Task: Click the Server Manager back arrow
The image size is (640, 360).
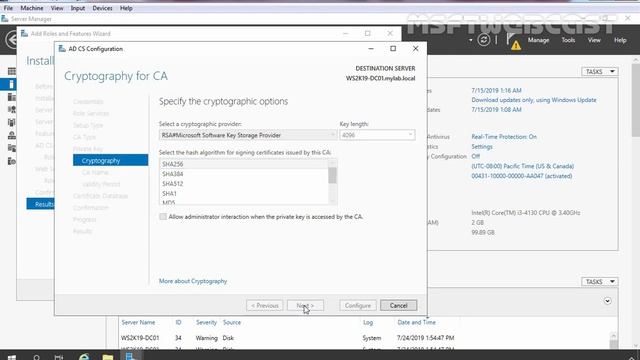Action: (x=11, y=40)
